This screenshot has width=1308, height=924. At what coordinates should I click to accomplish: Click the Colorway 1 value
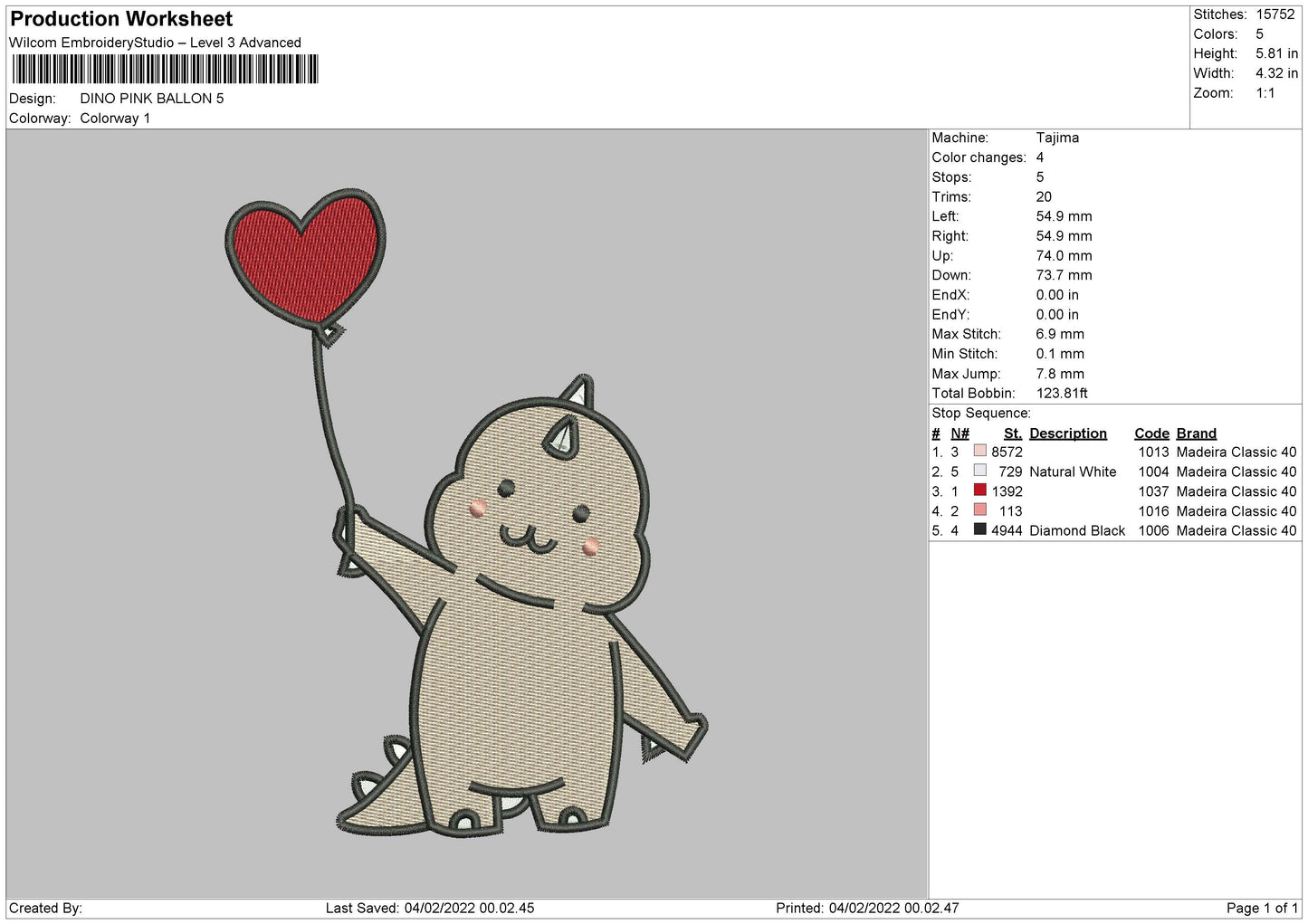point(115,119)
